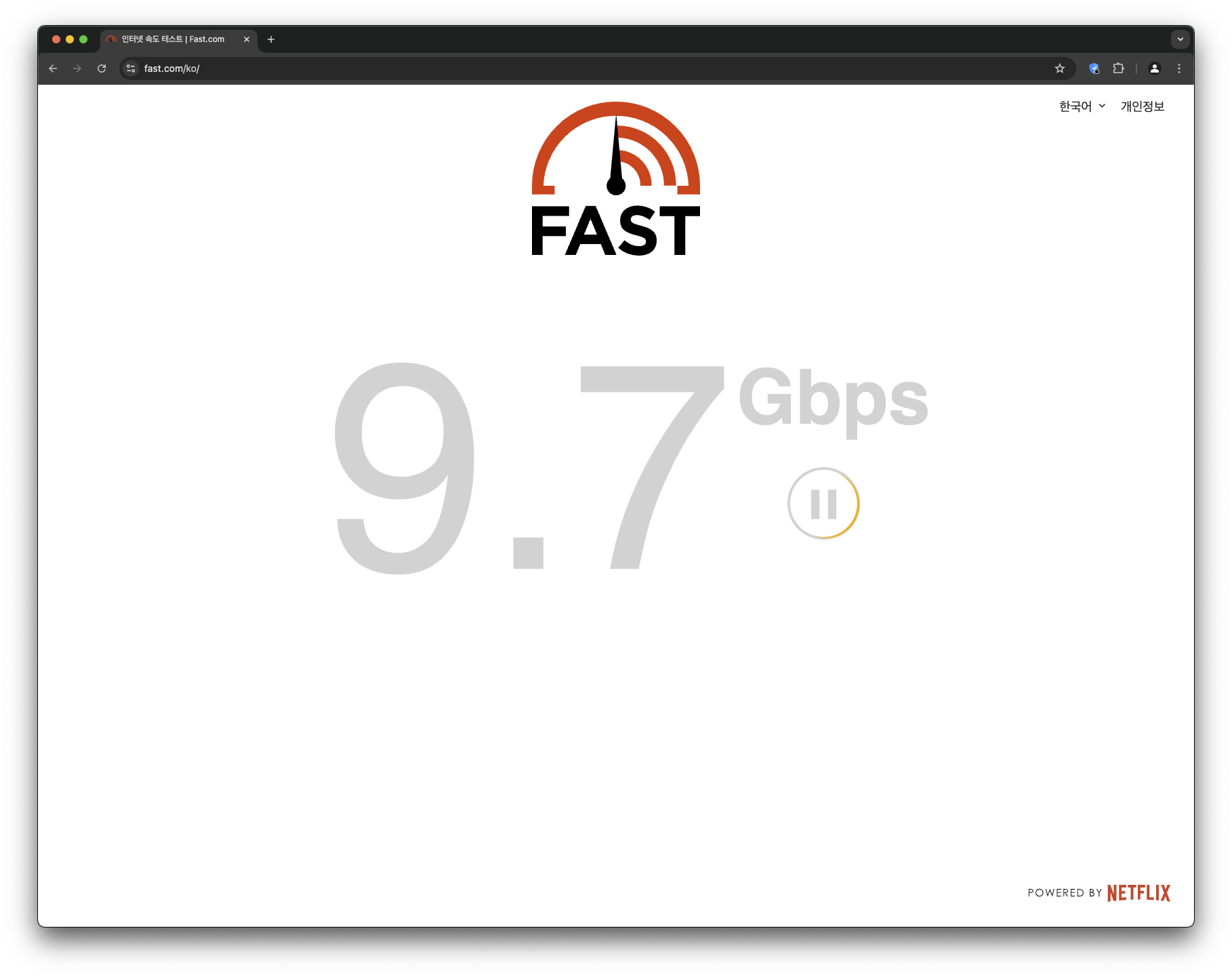The width and height of the screenshot is (1232, 977).
Task: Pause the running speed test
Action: point(823,504)
